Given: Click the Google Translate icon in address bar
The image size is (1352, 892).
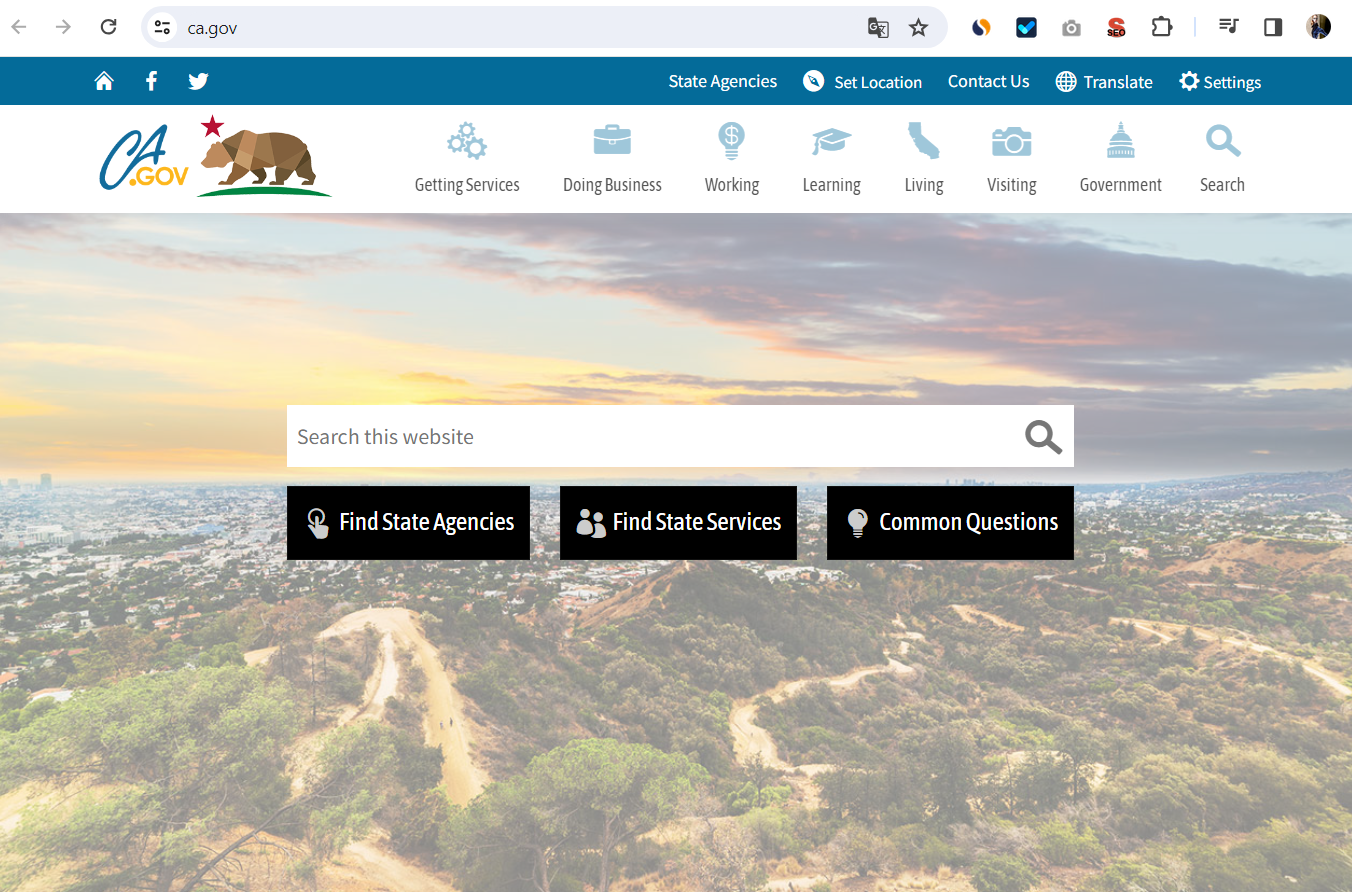Looking at the screenshot, I should point(878,28).
